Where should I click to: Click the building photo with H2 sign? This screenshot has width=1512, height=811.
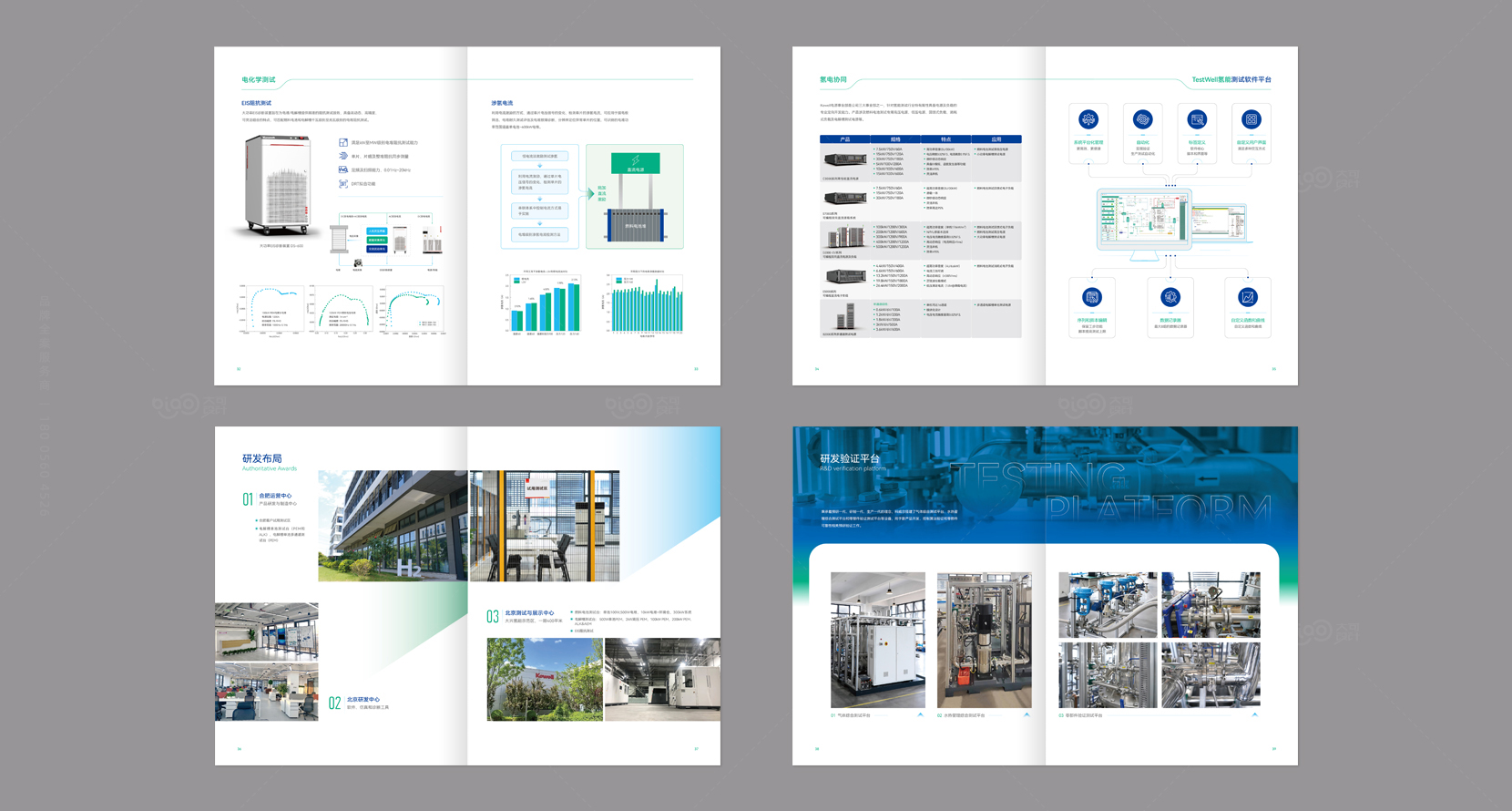[393, 526]
